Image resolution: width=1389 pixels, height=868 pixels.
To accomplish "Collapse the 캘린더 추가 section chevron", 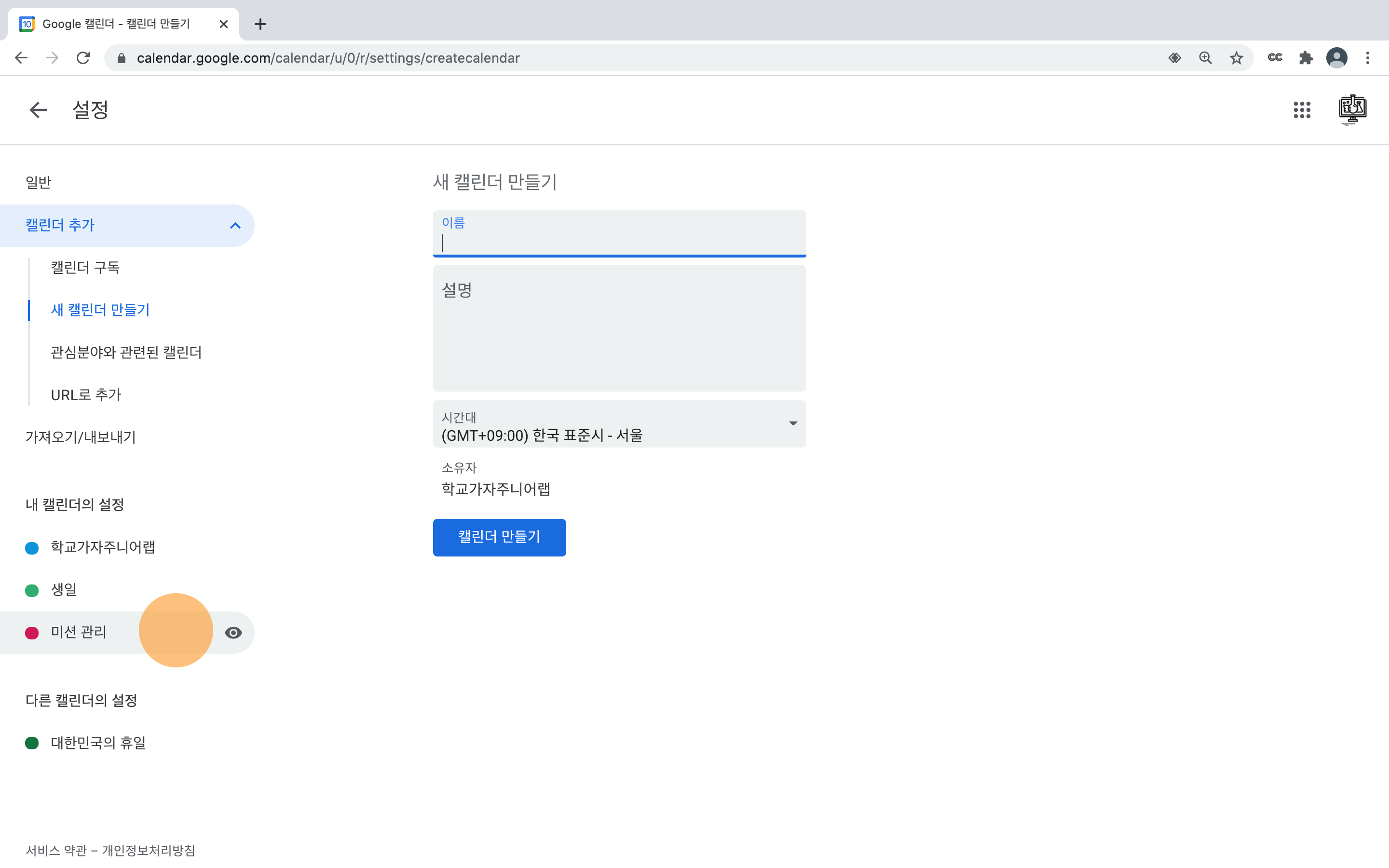I will [x=235, y=226].
